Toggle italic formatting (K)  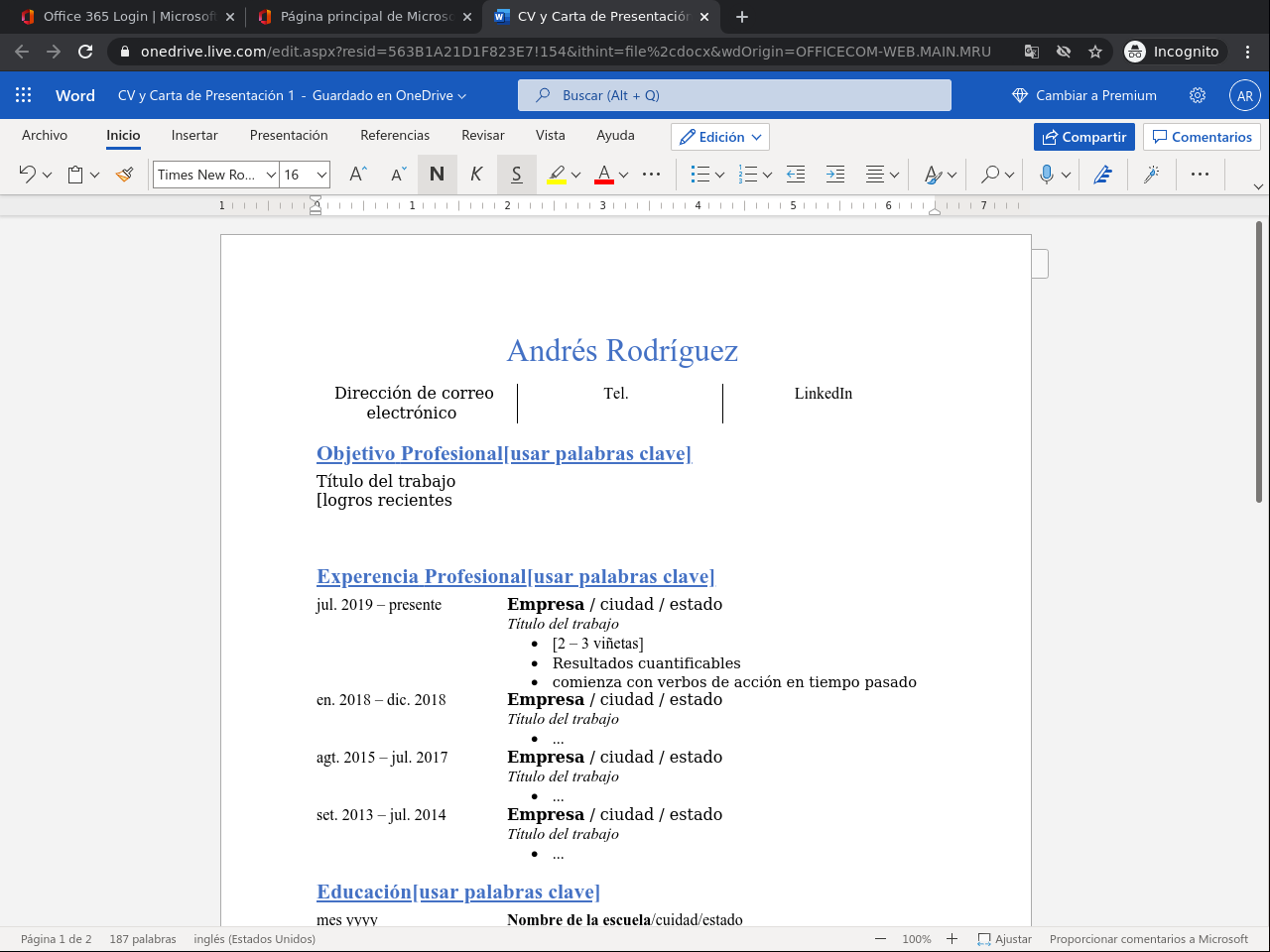point(476,175)
